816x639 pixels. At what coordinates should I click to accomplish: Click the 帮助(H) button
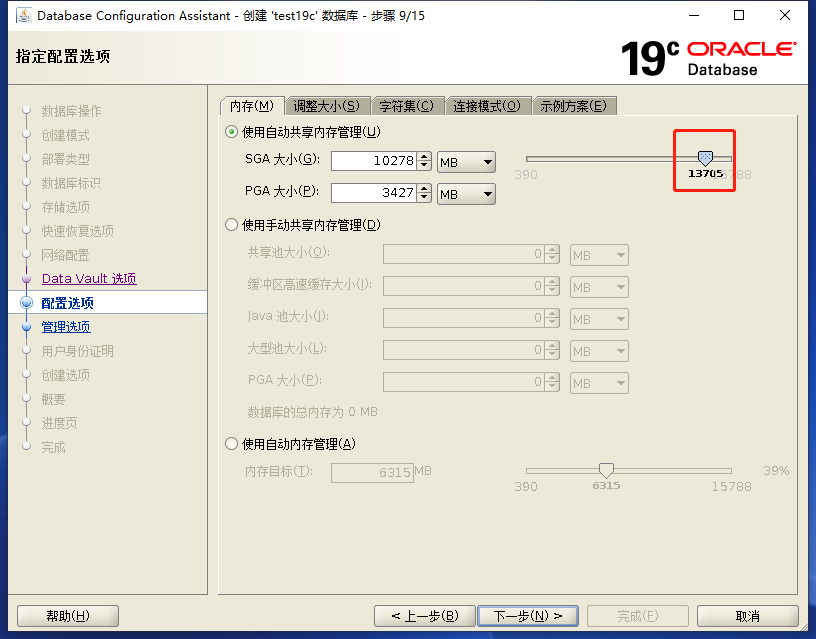(68, 616)
